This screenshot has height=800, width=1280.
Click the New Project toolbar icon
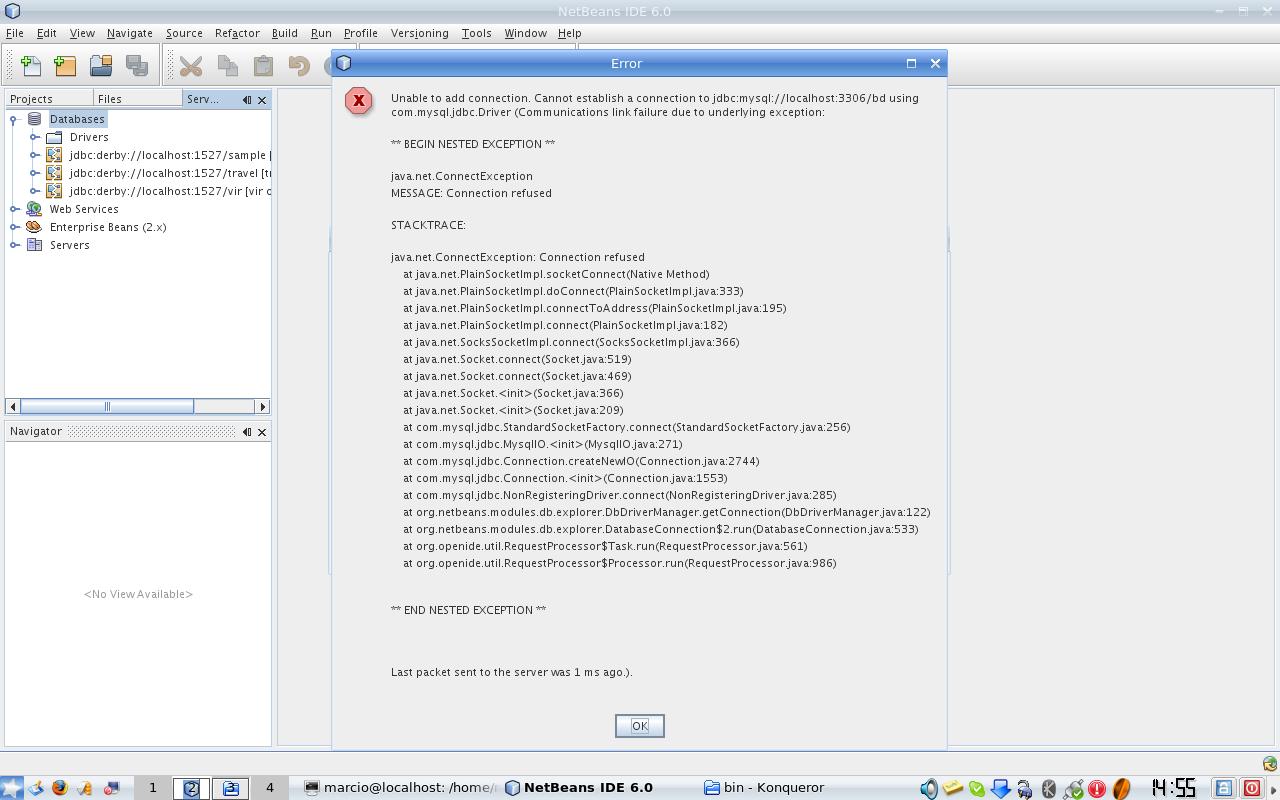coord(66,66)
